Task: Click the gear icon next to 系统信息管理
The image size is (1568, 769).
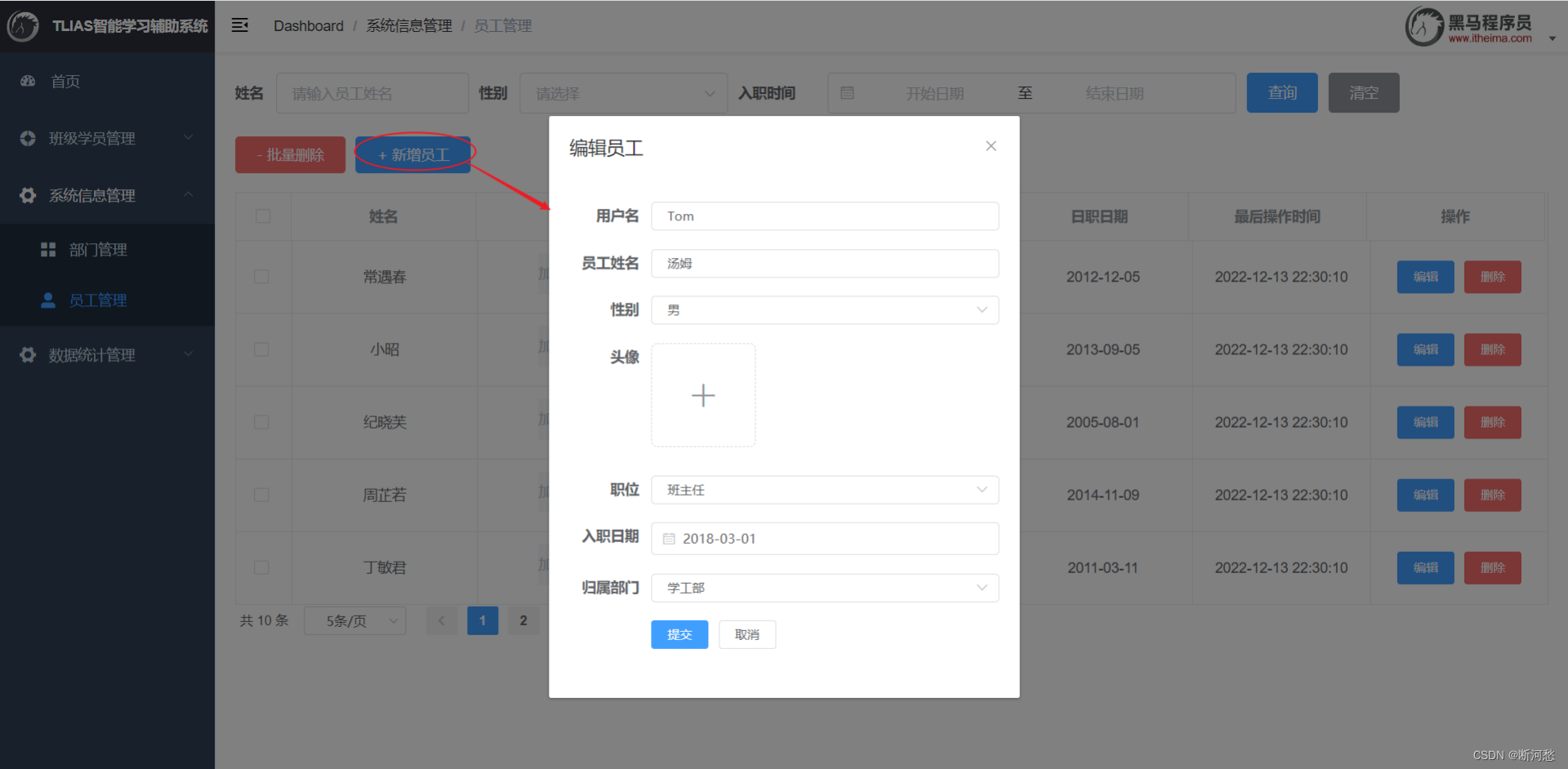Action: click(x=27, y=195)
